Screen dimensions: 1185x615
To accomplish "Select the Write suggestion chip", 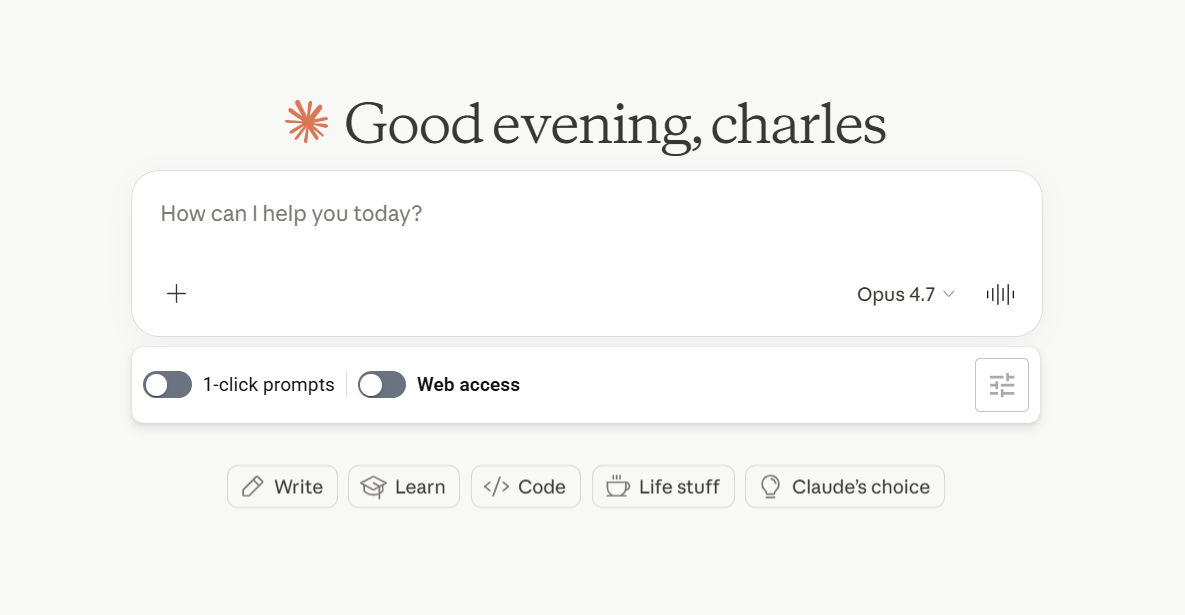I will pos(283,487).
